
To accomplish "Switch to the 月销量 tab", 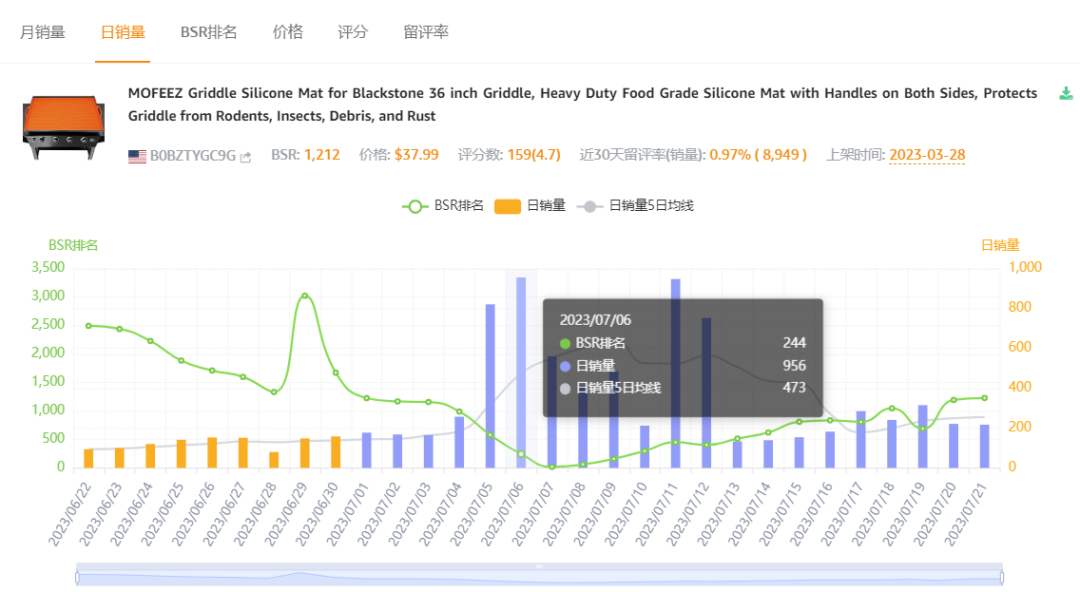I will 43,32.
